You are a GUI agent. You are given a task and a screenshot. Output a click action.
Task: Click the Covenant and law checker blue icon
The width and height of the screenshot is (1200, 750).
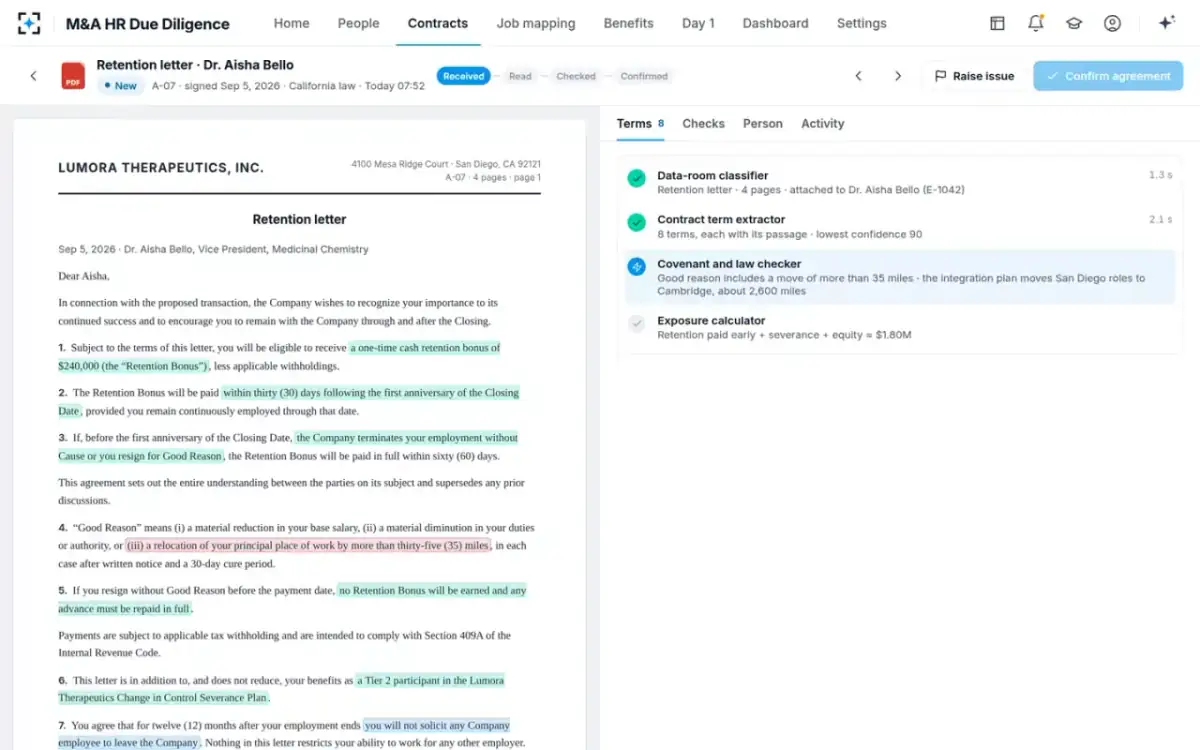636,267
